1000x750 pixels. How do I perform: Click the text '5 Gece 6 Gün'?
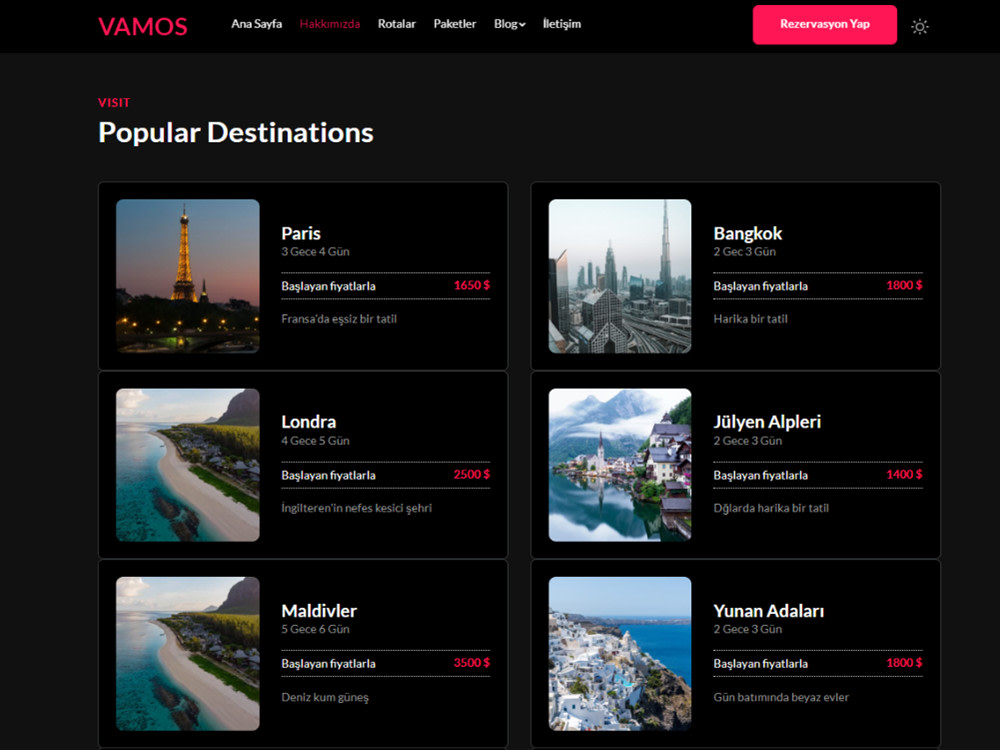(316, 629)
